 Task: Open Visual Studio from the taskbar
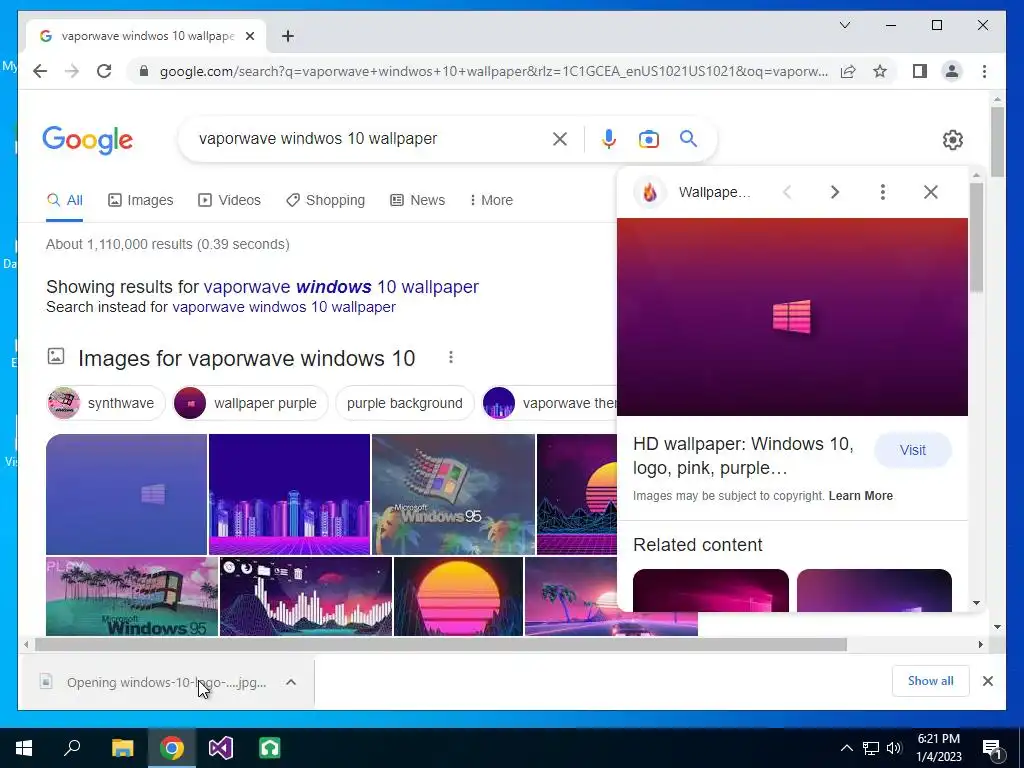[x=221, y=748]
